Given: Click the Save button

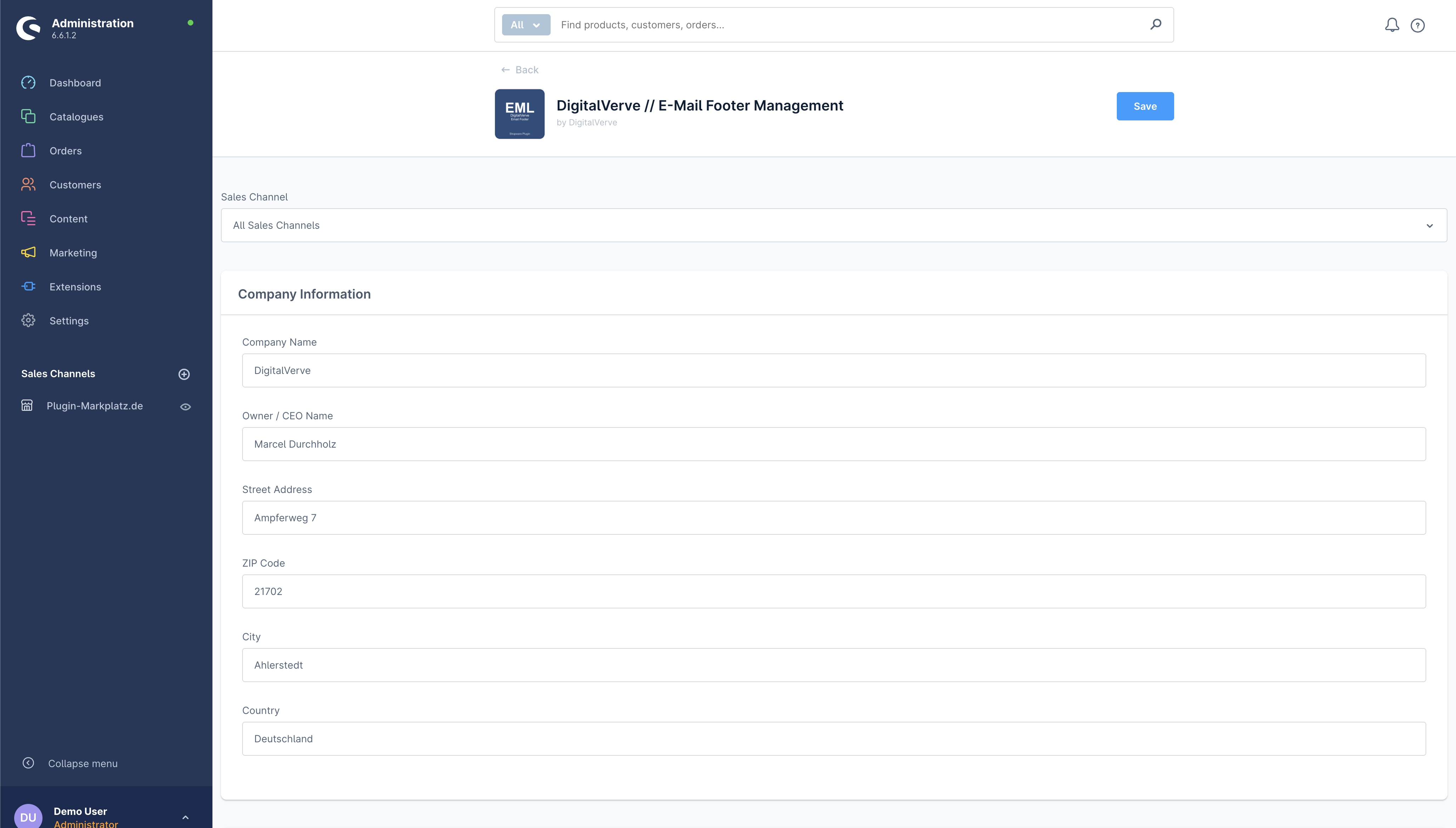Looking at the screenshot, I should (1144, 106).
